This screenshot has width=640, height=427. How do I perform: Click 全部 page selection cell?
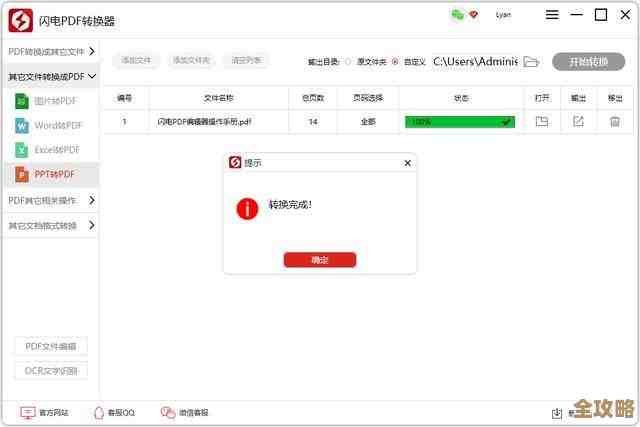point(368,122)
